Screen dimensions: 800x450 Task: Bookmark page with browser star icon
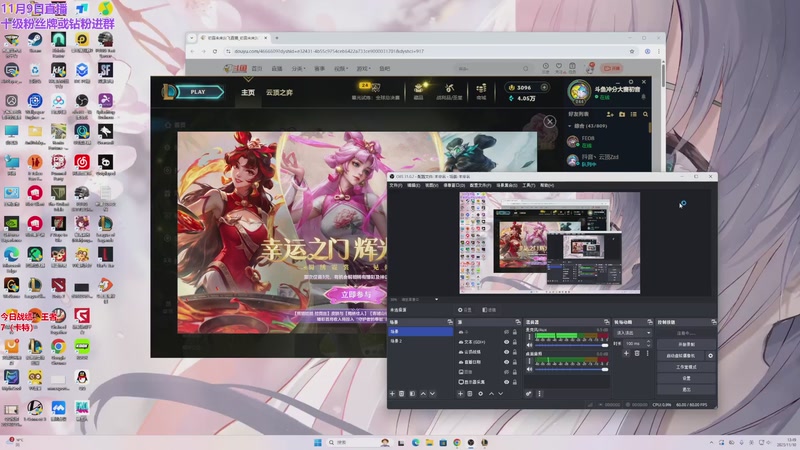pos(632,52)
